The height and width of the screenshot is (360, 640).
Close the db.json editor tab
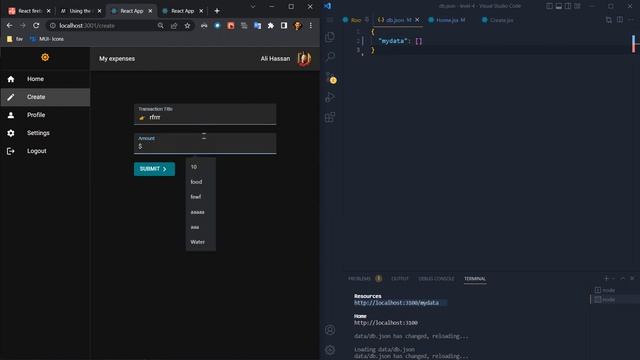[x=417, y=20]
